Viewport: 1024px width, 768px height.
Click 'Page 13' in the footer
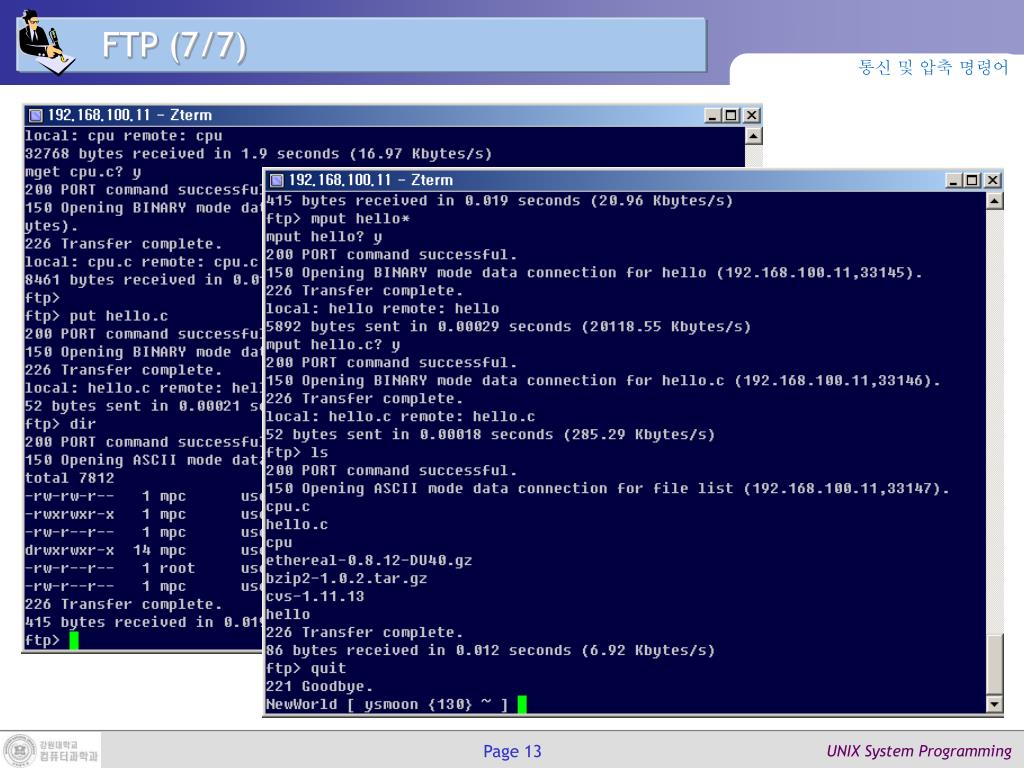(512, 752)
